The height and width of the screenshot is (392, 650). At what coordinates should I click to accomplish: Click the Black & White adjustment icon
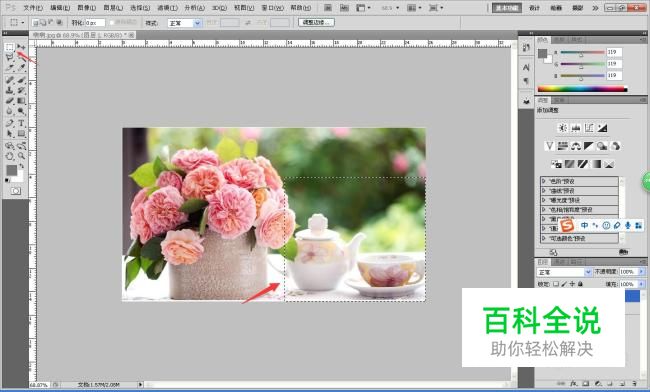click(x=589, y=146)
